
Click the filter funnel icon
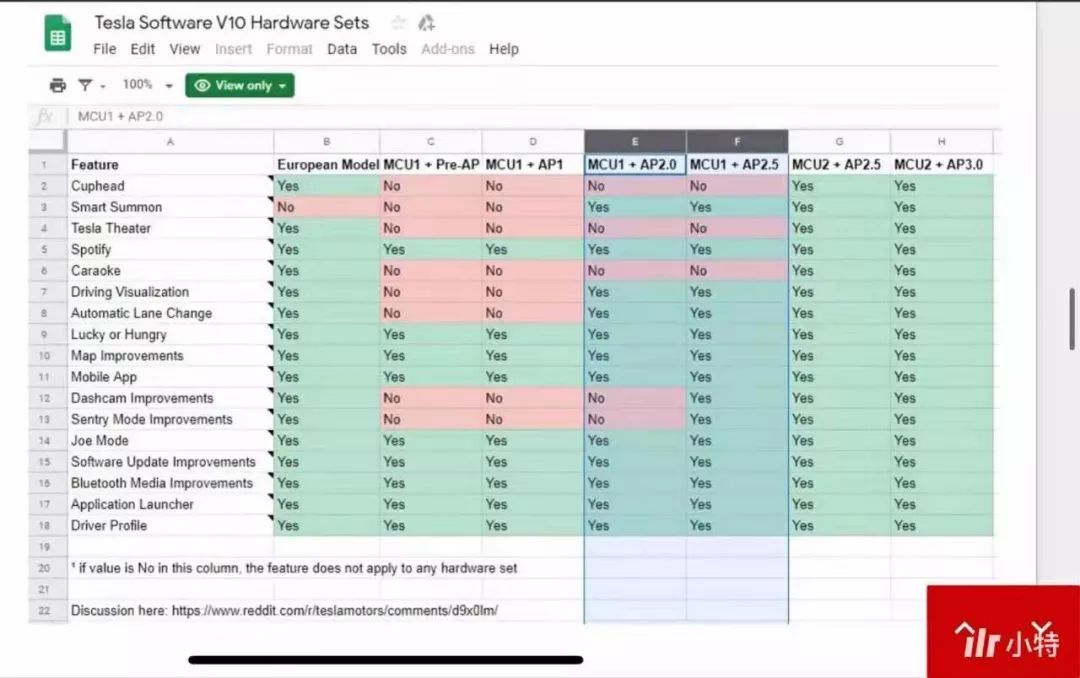click(86, 86)
